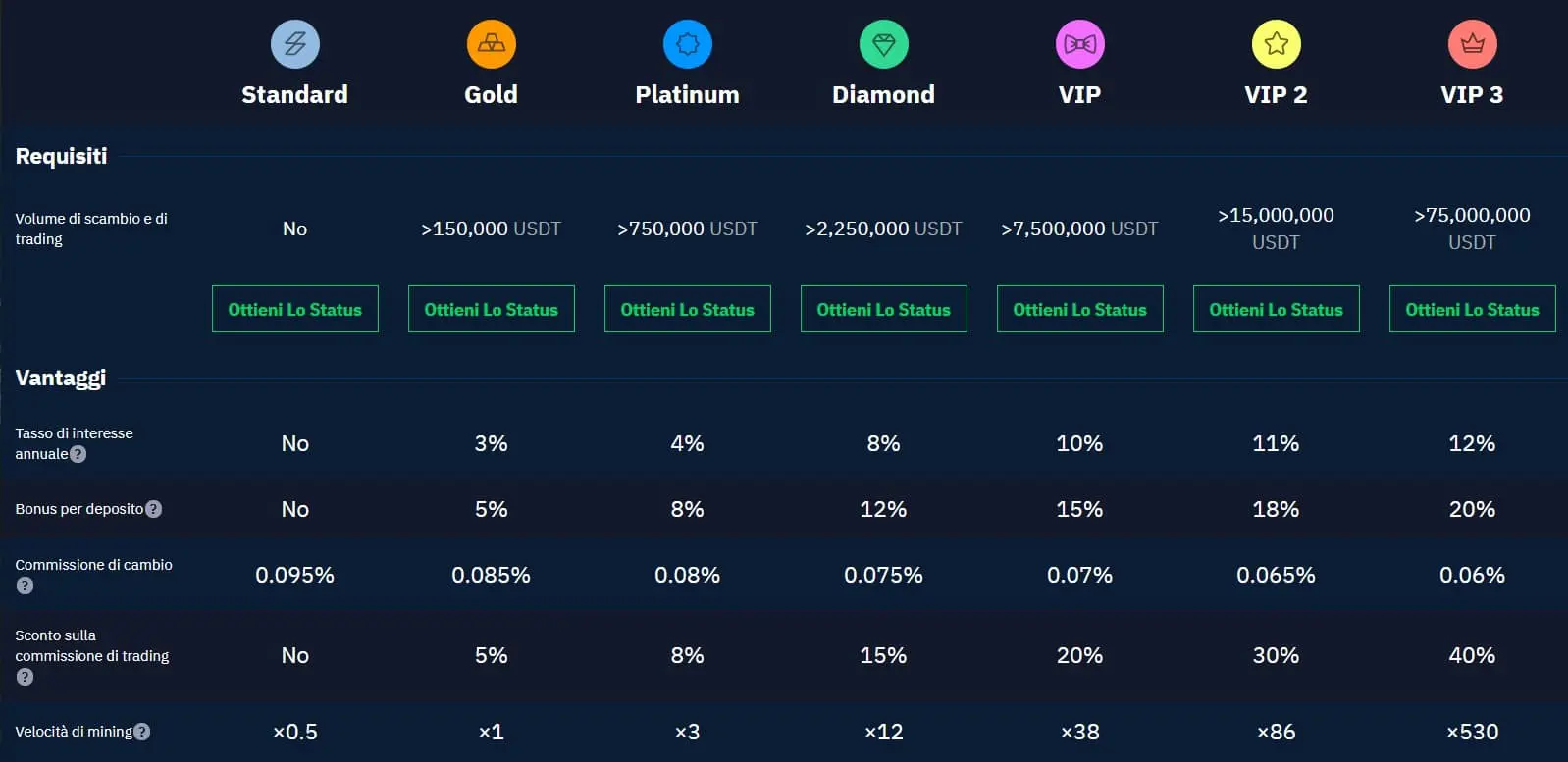Click the VIP 3 red crown icon

pyautogui.click(x=1472, y=44)
